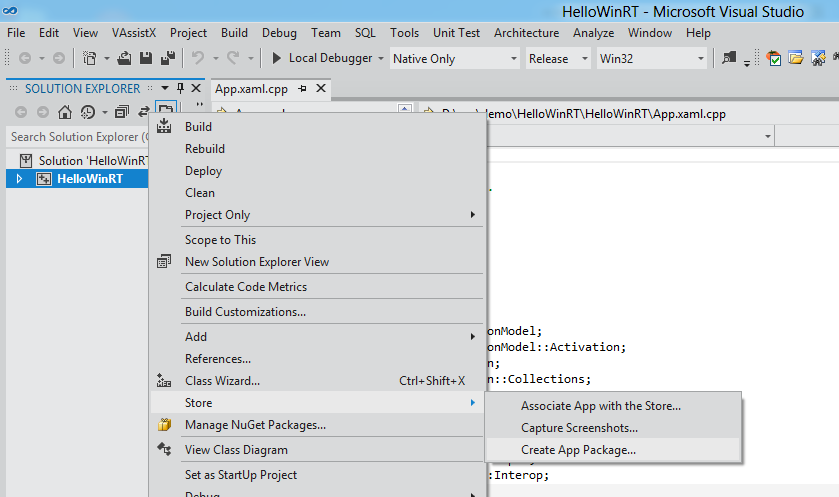Choose Class Wizard from the context menu

click(x=318, y=381)
